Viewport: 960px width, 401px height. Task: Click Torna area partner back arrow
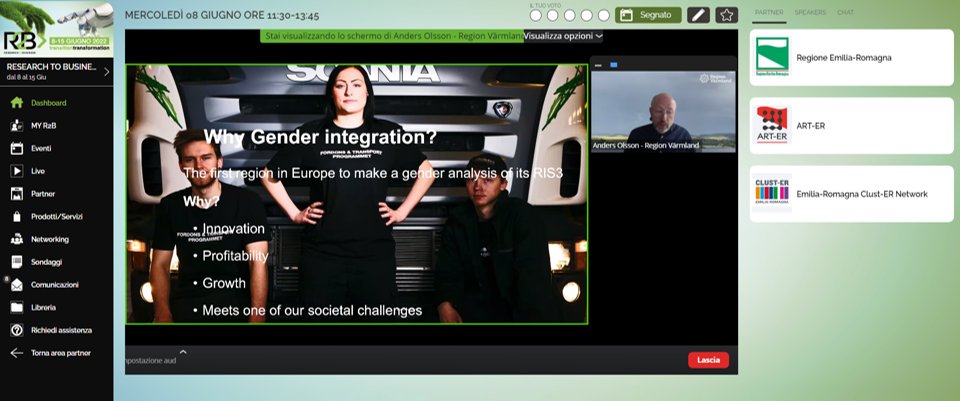[x=17, y=353]
